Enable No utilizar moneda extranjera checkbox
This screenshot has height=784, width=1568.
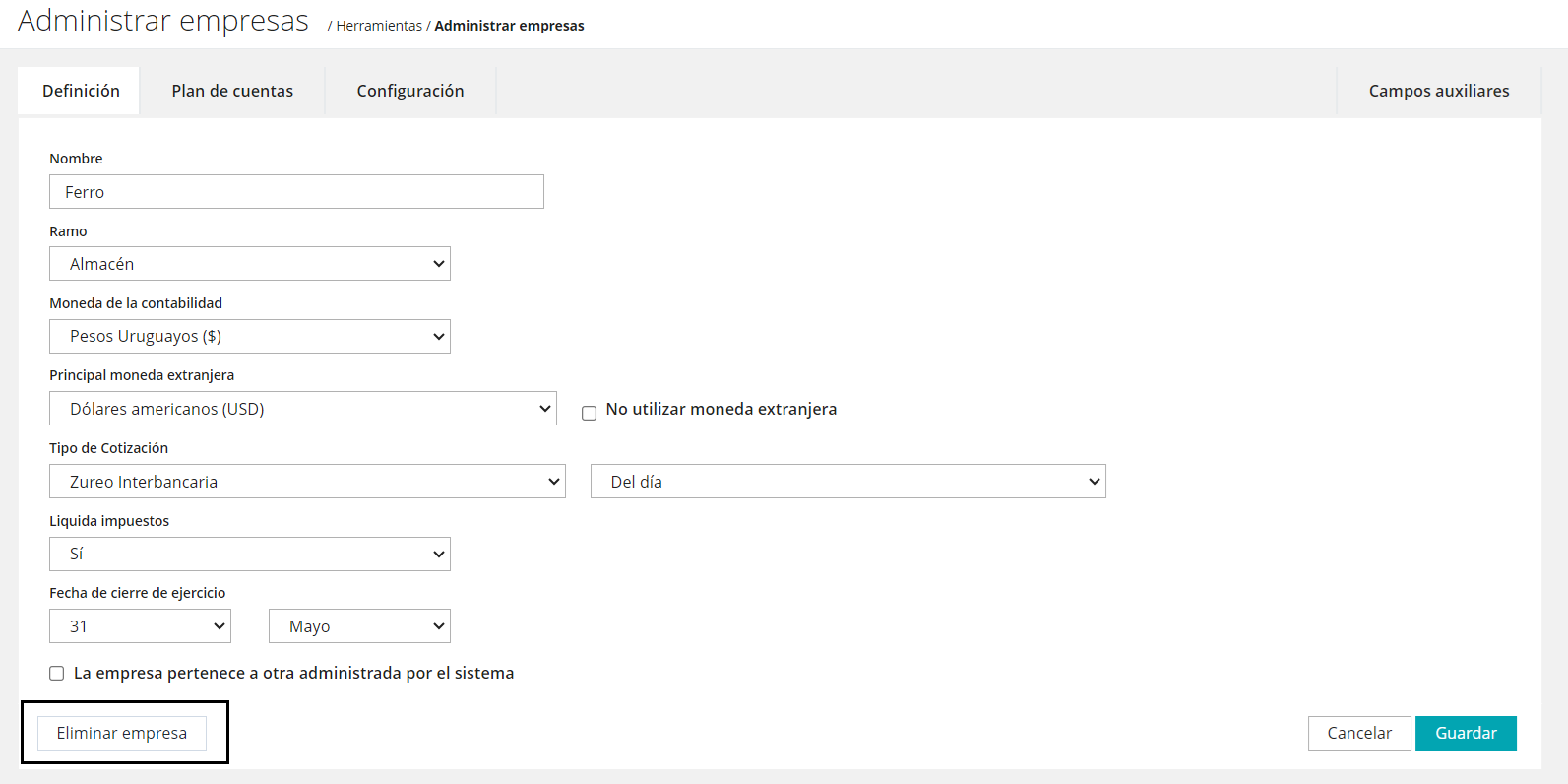590,413
